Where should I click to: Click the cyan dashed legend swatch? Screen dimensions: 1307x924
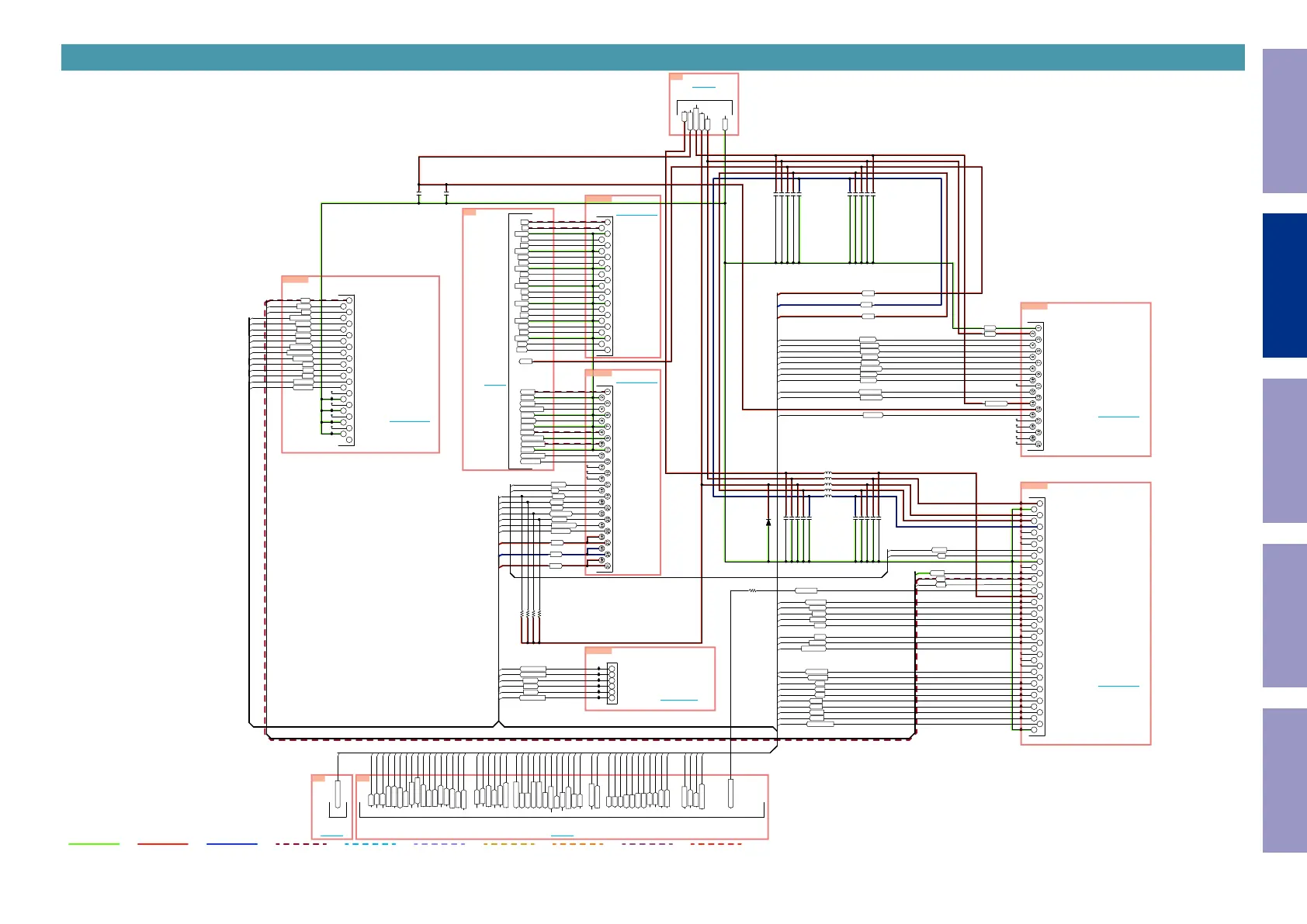click(370, 844)
